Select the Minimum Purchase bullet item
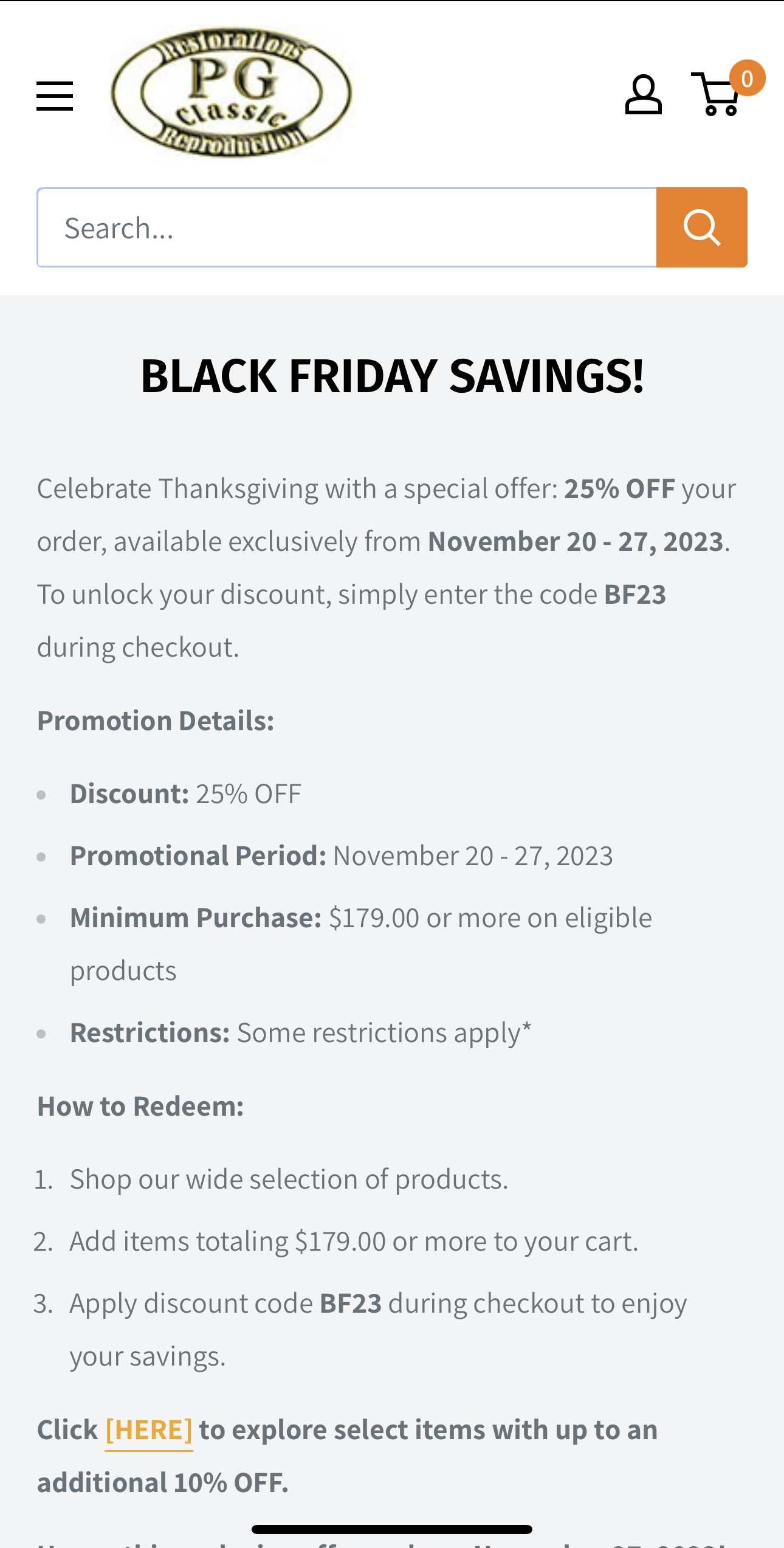Image resolution: width=784 pixels, height=1548 pixels. (360, 918)
